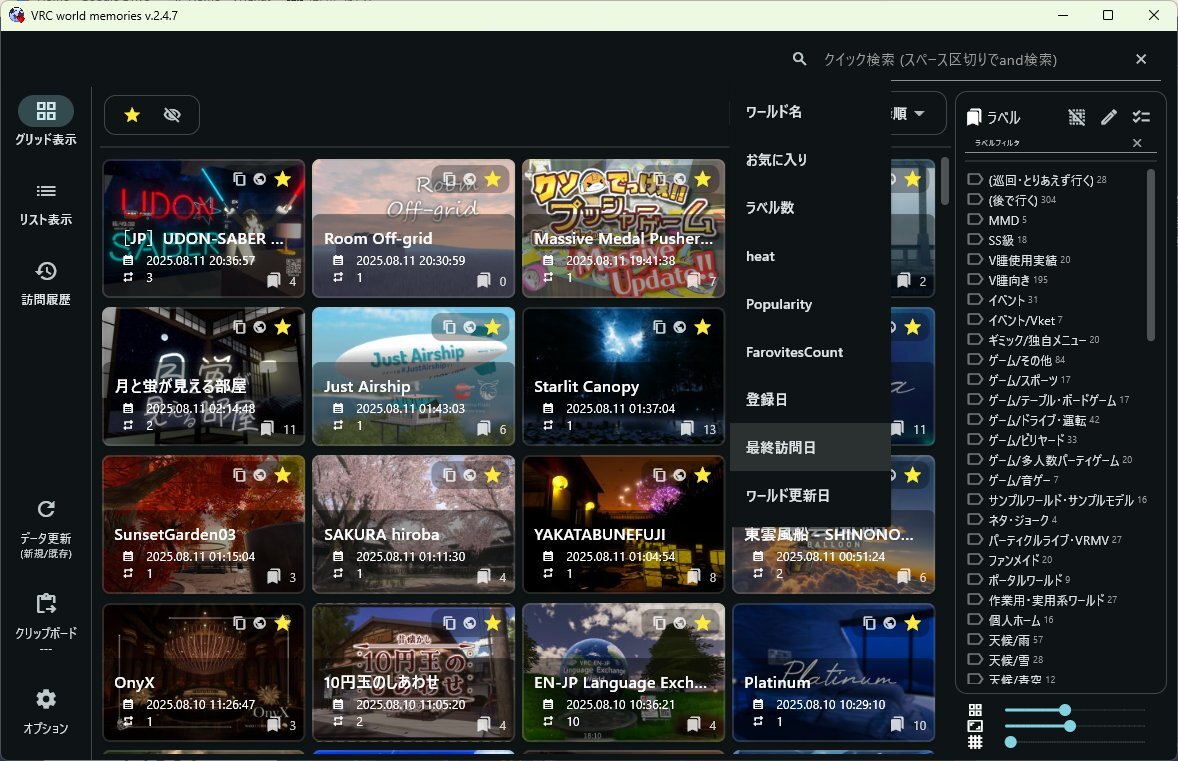
Task: Open 月と蛍が見える部屋 world card
Action: (204, 376)
